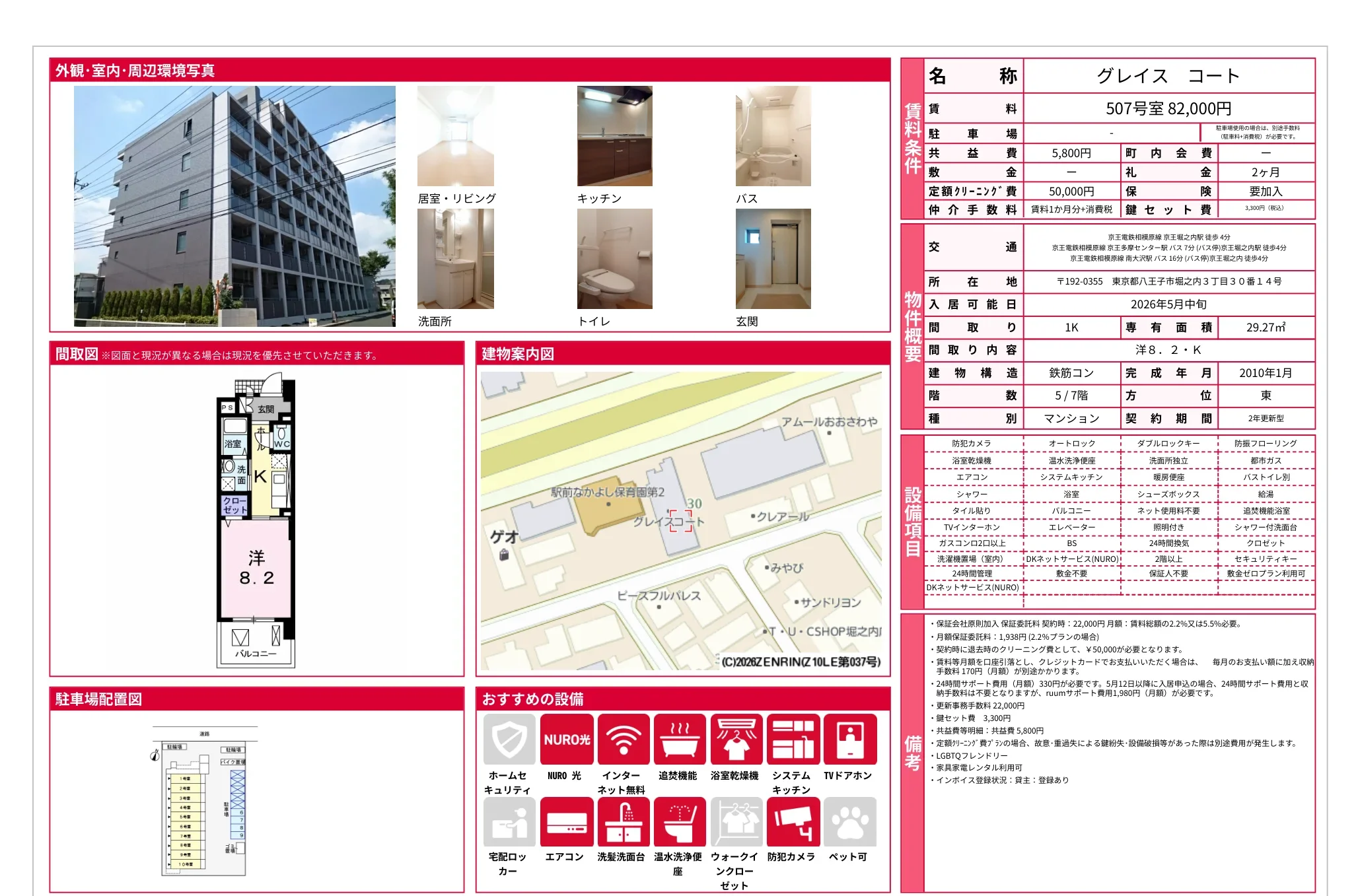The image size is (1358, 896).
Task: Click the 1K floor plan drawing
Action: coord(256,522)
